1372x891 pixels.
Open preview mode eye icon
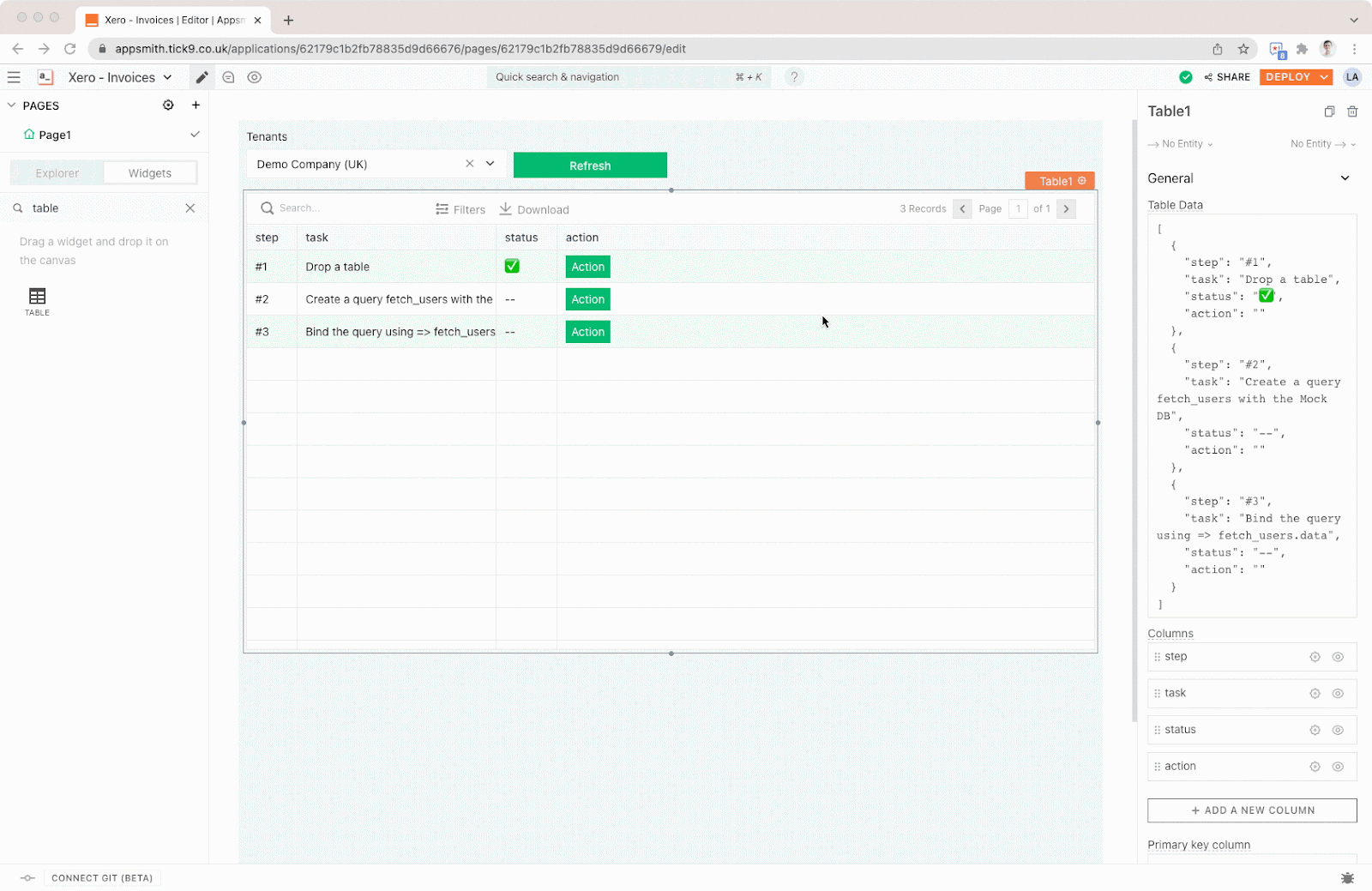pos(254,77)
